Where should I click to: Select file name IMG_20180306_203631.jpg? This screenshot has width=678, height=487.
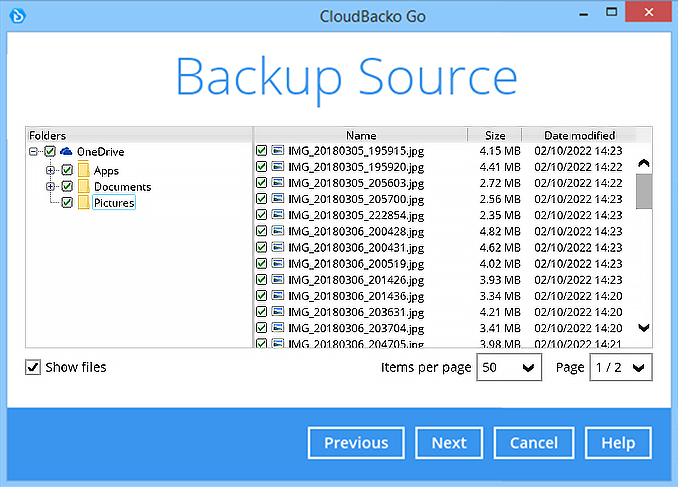(x=356, y=312)
